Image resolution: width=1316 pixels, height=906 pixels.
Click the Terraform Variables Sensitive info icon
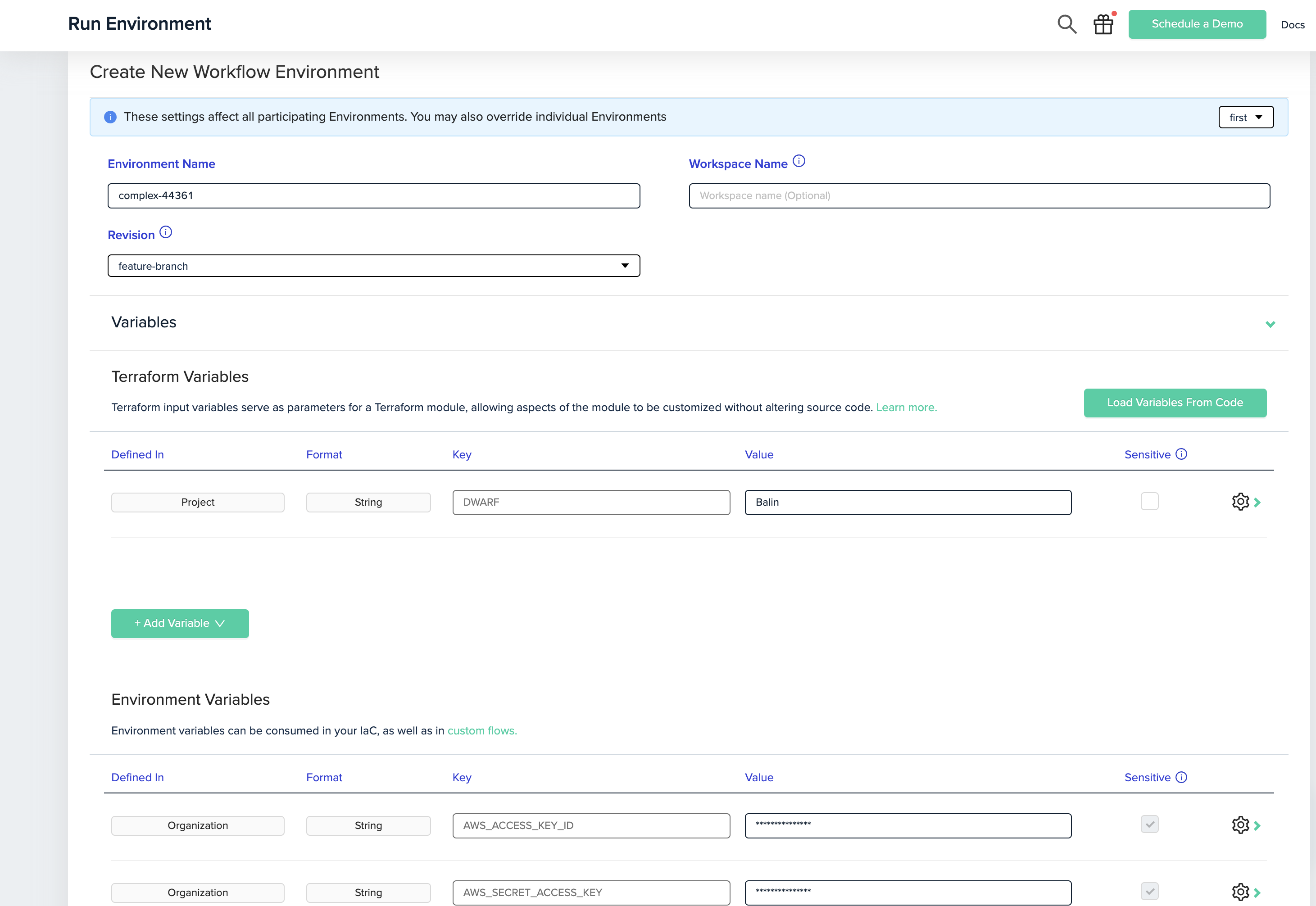pyautogui.click(x=1181, y=454)
